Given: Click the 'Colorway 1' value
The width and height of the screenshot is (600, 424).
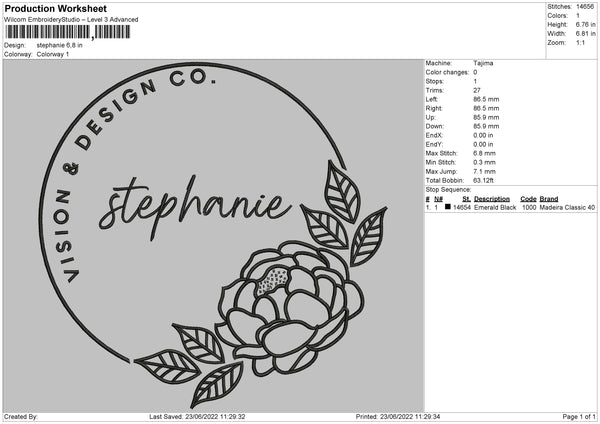Looking at the screenshot, I should (53, 54).
